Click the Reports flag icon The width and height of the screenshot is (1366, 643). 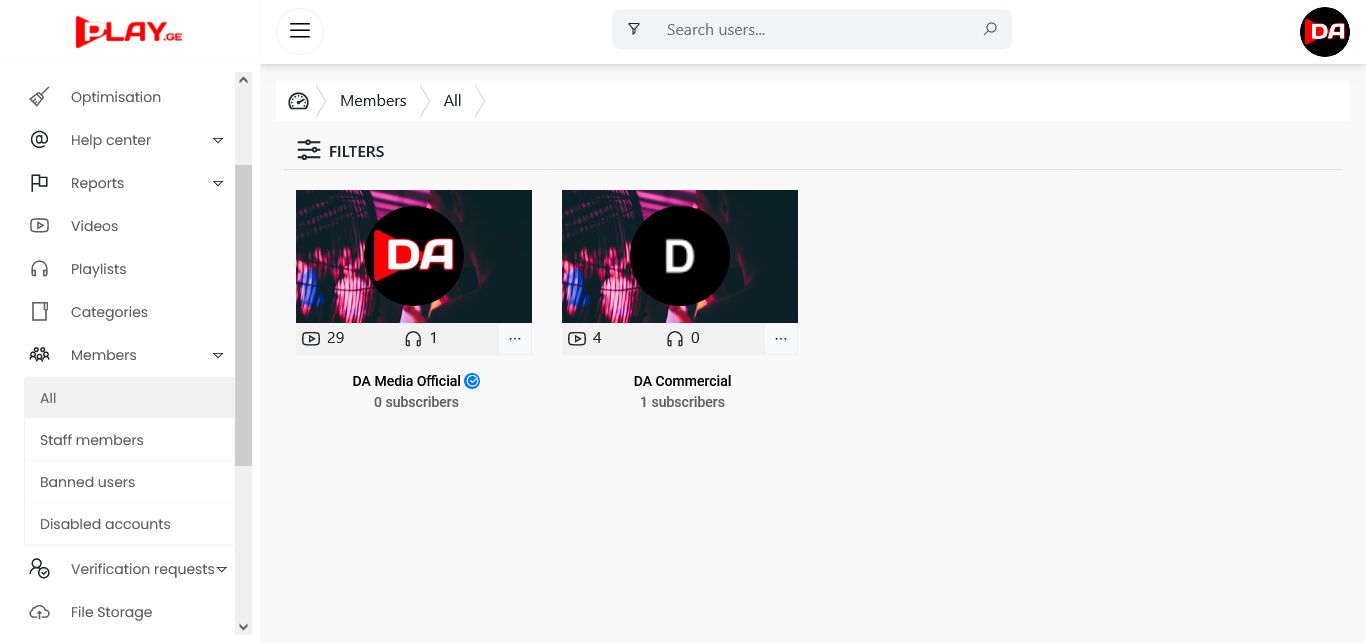coord(39,183)
